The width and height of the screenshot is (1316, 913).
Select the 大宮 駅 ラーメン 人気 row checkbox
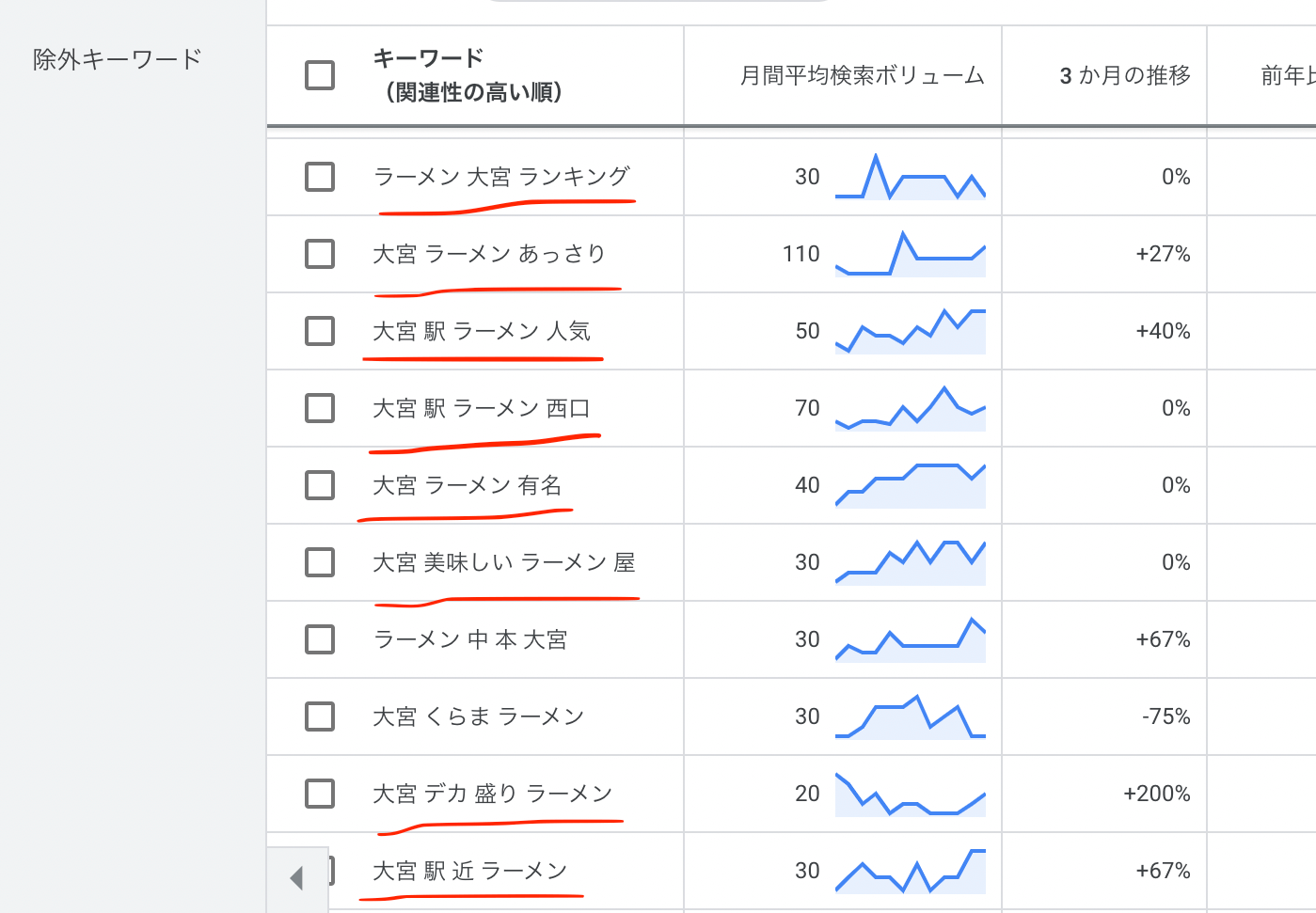320,331
